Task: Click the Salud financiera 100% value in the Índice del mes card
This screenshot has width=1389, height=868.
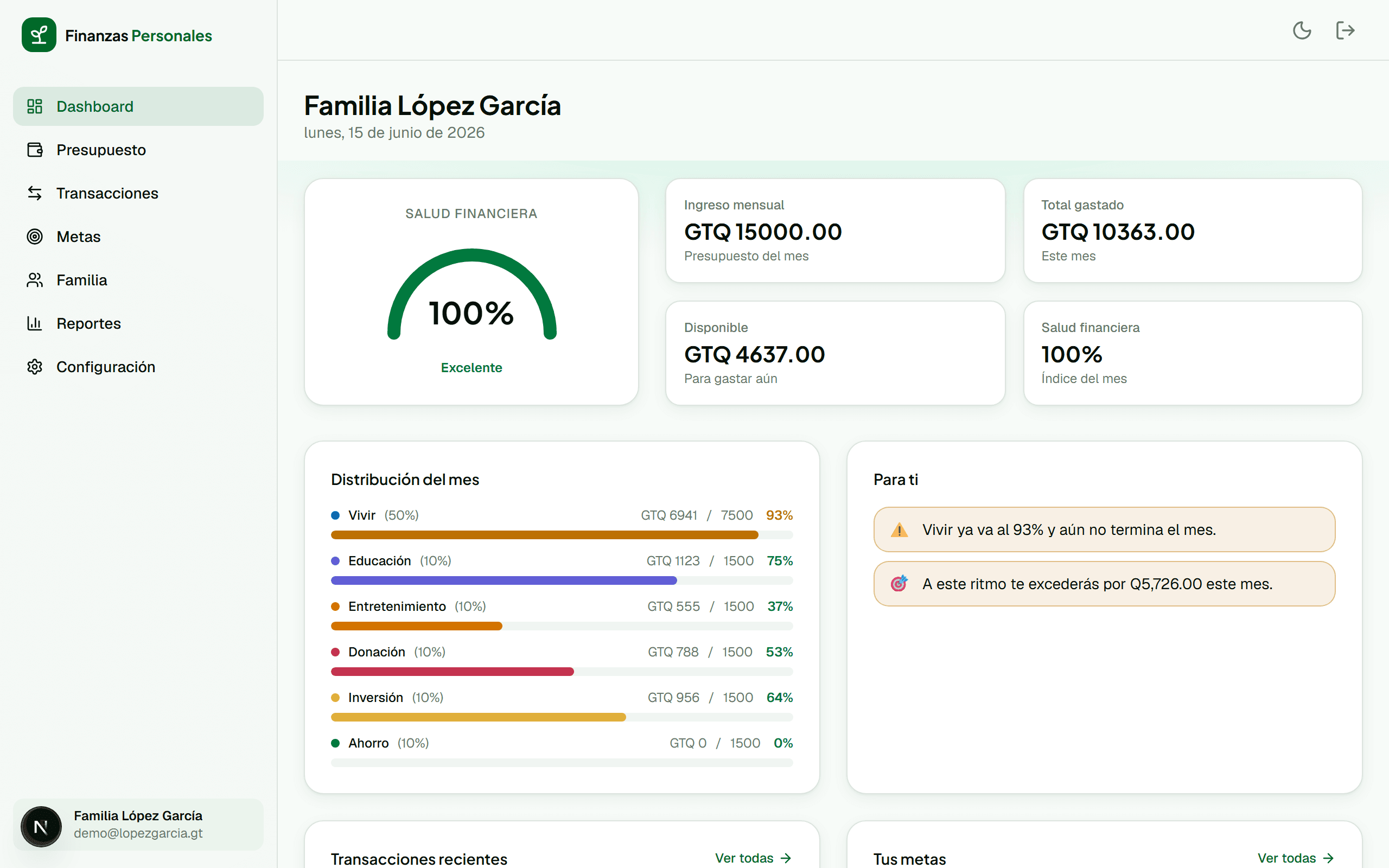Action: (1072, 354)
